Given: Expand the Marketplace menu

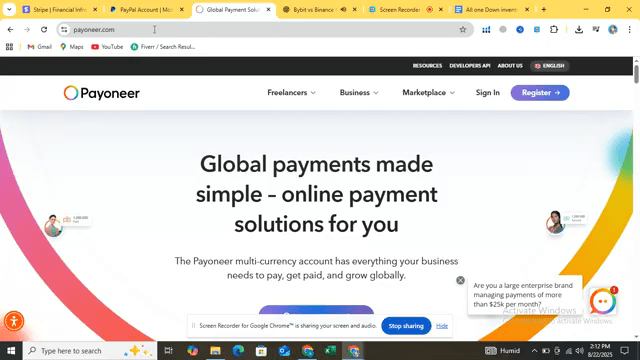Looking at the screenshot, I should click(428, 93).
